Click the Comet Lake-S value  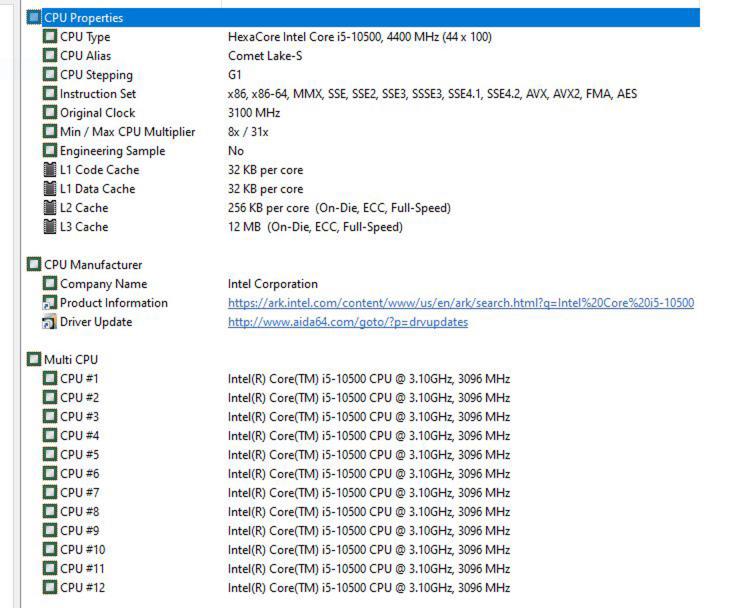(x=265, y=56)
